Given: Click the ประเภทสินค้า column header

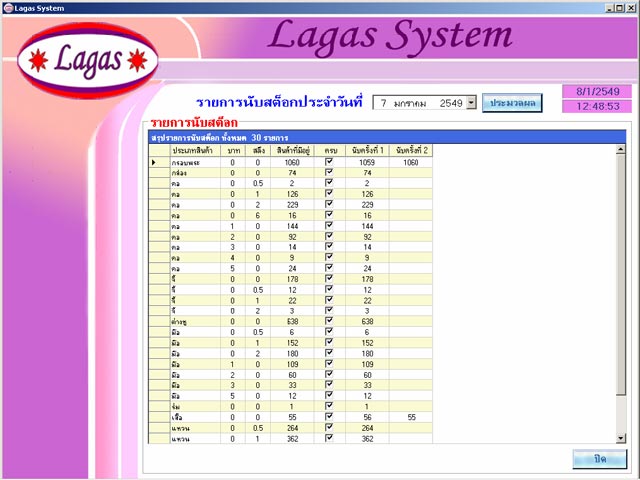Looking at the screenshot, I should pos(195,151).
